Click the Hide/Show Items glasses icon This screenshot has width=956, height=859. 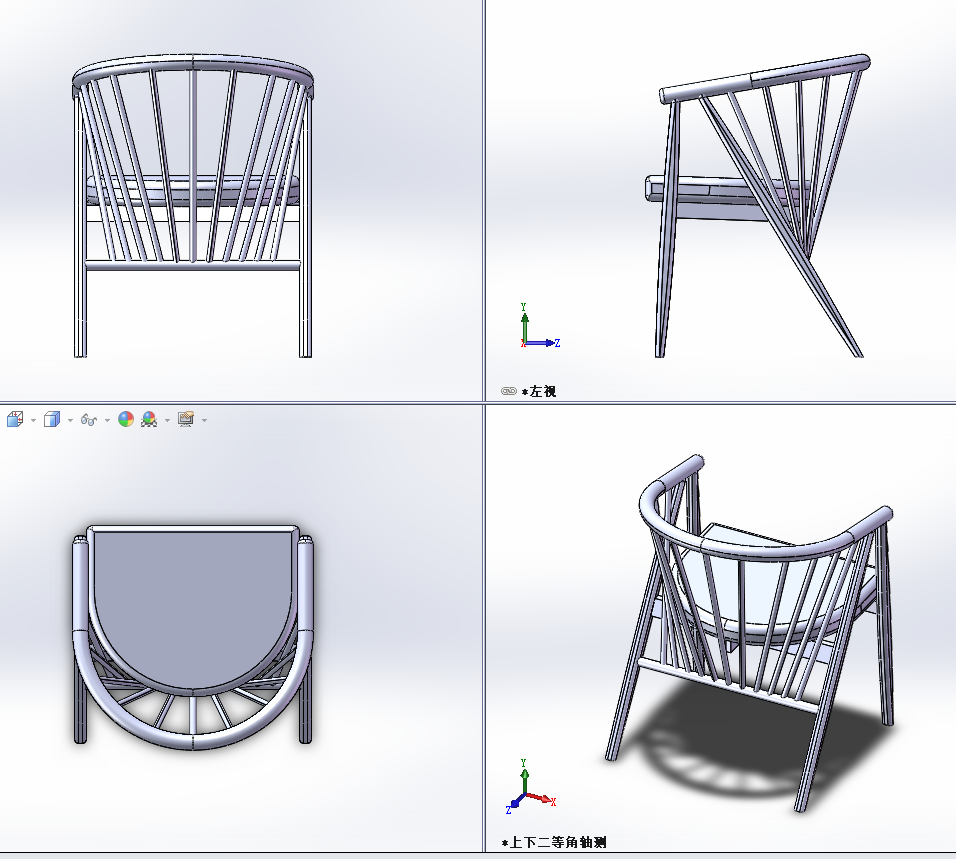(x=89, y=419)
